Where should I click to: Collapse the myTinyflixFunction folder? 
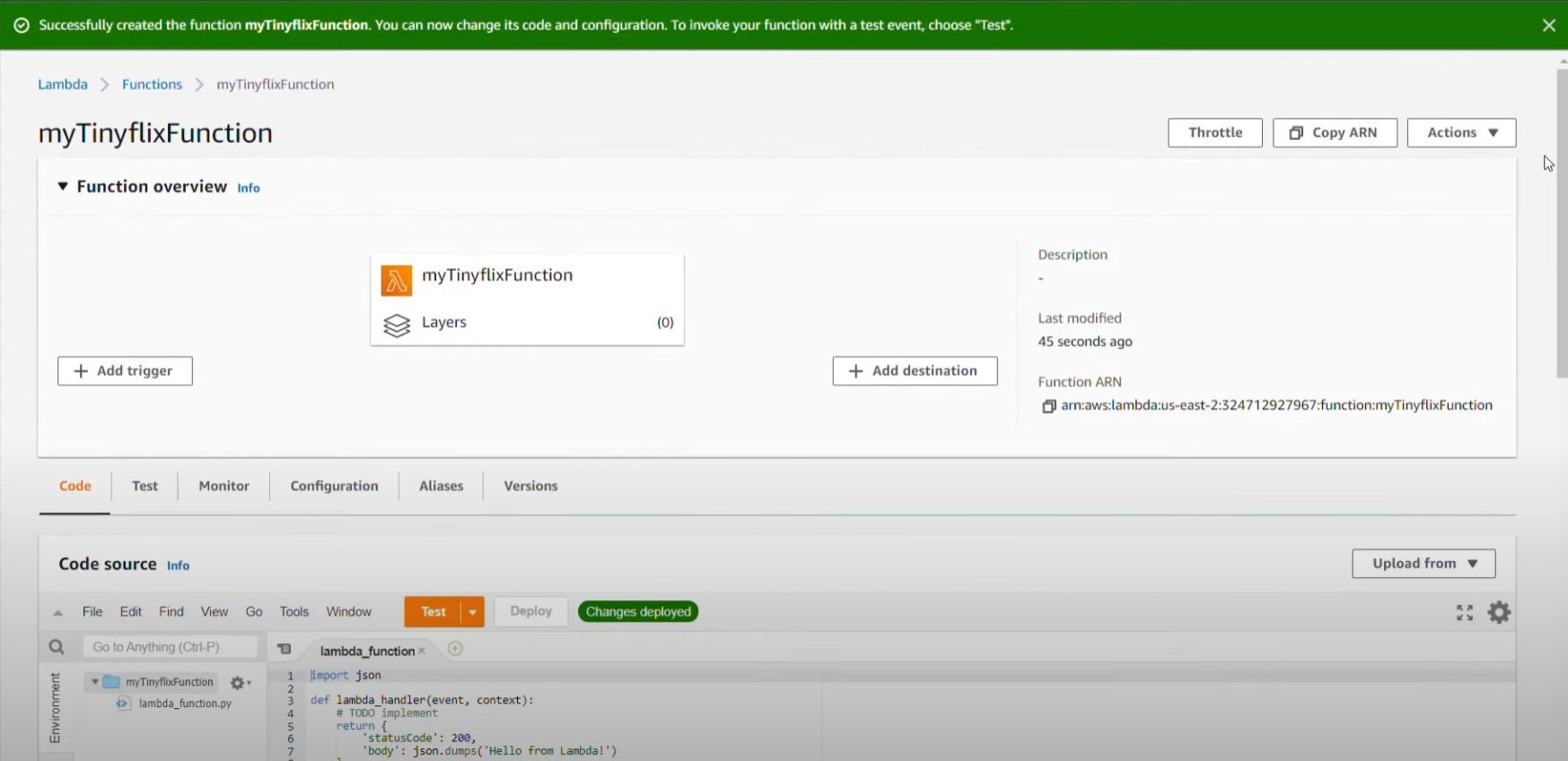94,682
